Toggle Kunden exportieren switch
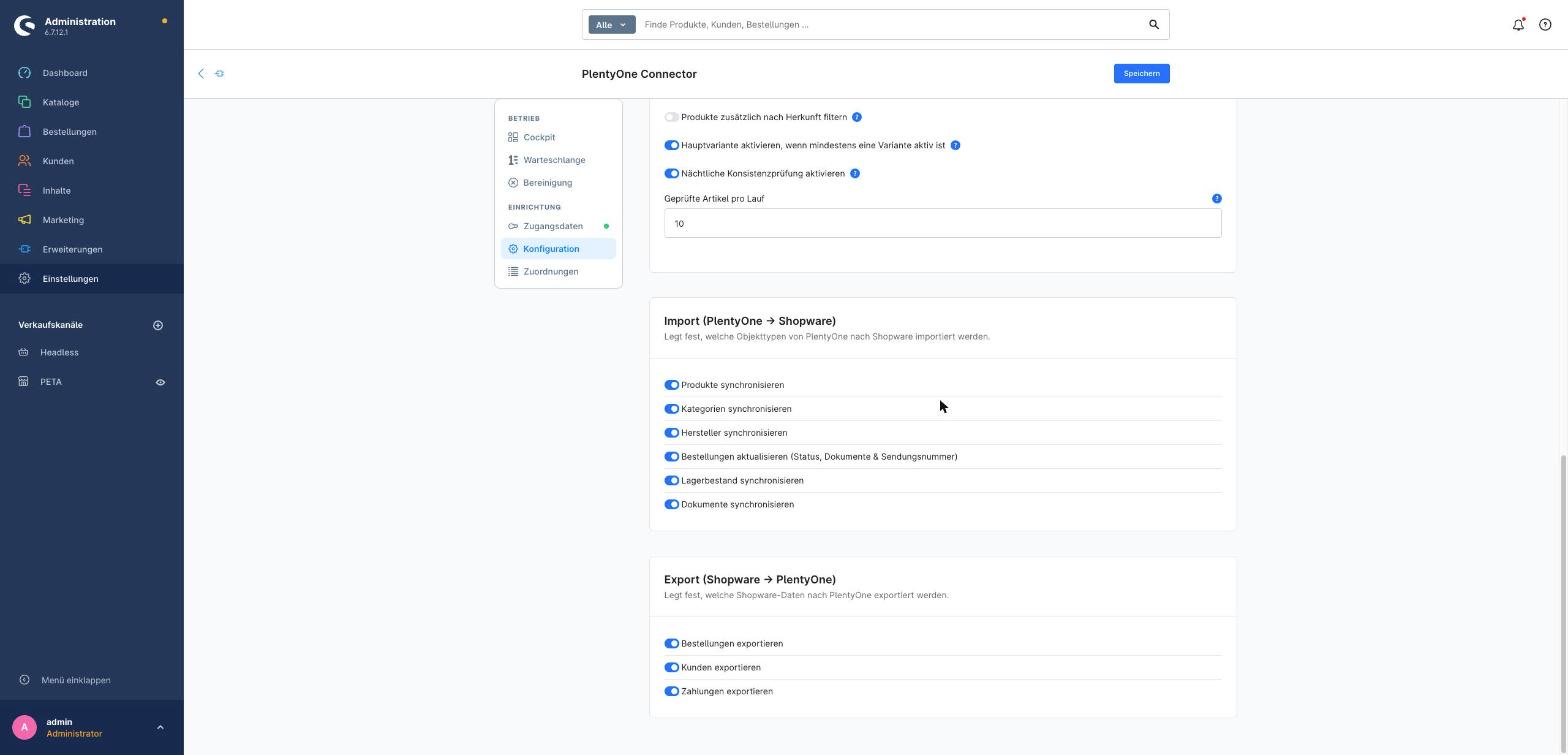This screenshot has height=755, width=1568. pos(671,668)
